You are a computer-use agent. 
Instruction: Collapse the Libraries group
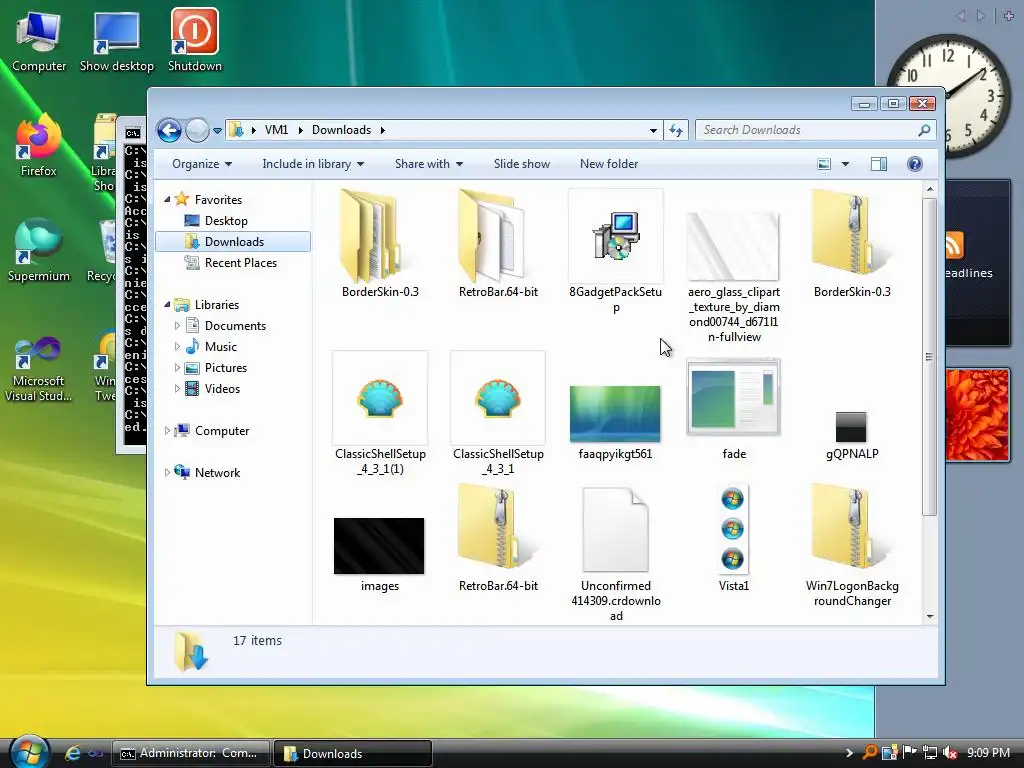167,305
